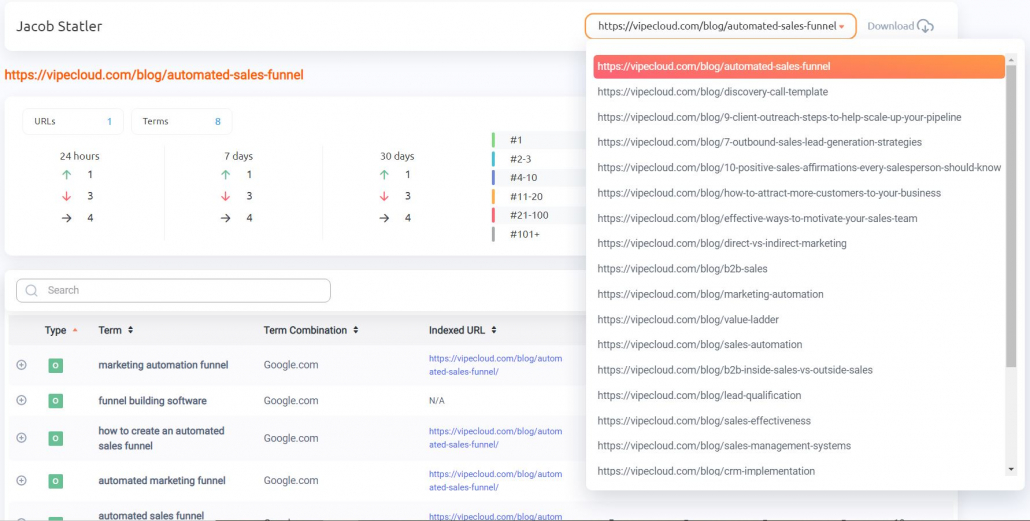Select the 10-positive-sales-affirmations URL option
Screen dimensions: 1030x521
799,168
